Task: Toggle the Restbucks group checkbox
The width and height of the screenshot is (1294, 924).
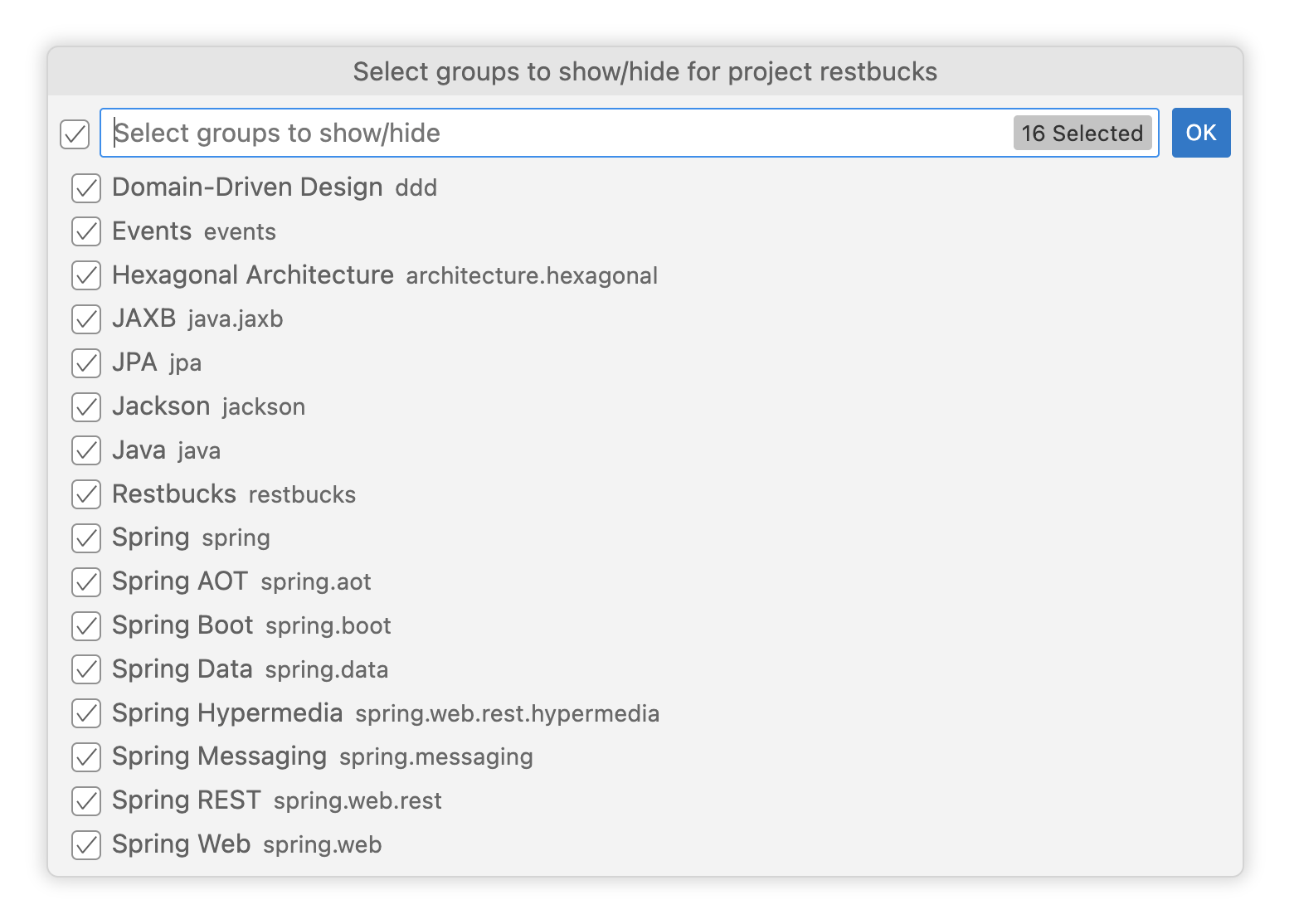Action: 86,494
